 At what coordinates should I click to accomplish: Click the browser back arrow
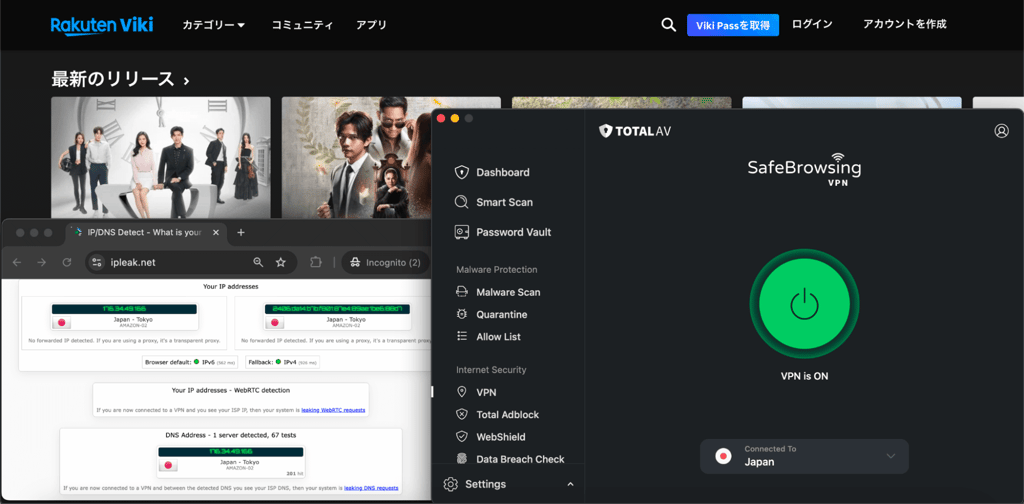point(17,262)
